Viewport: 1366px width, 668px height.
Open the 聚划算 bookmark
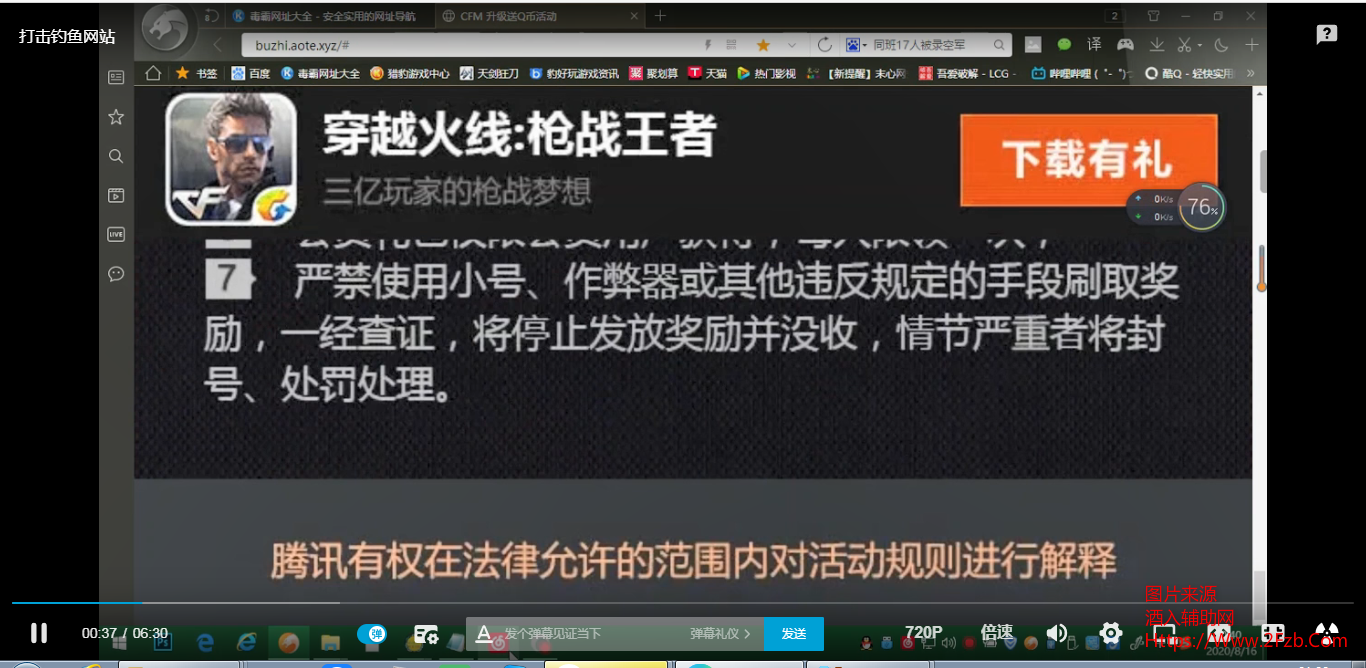point(654,73)
